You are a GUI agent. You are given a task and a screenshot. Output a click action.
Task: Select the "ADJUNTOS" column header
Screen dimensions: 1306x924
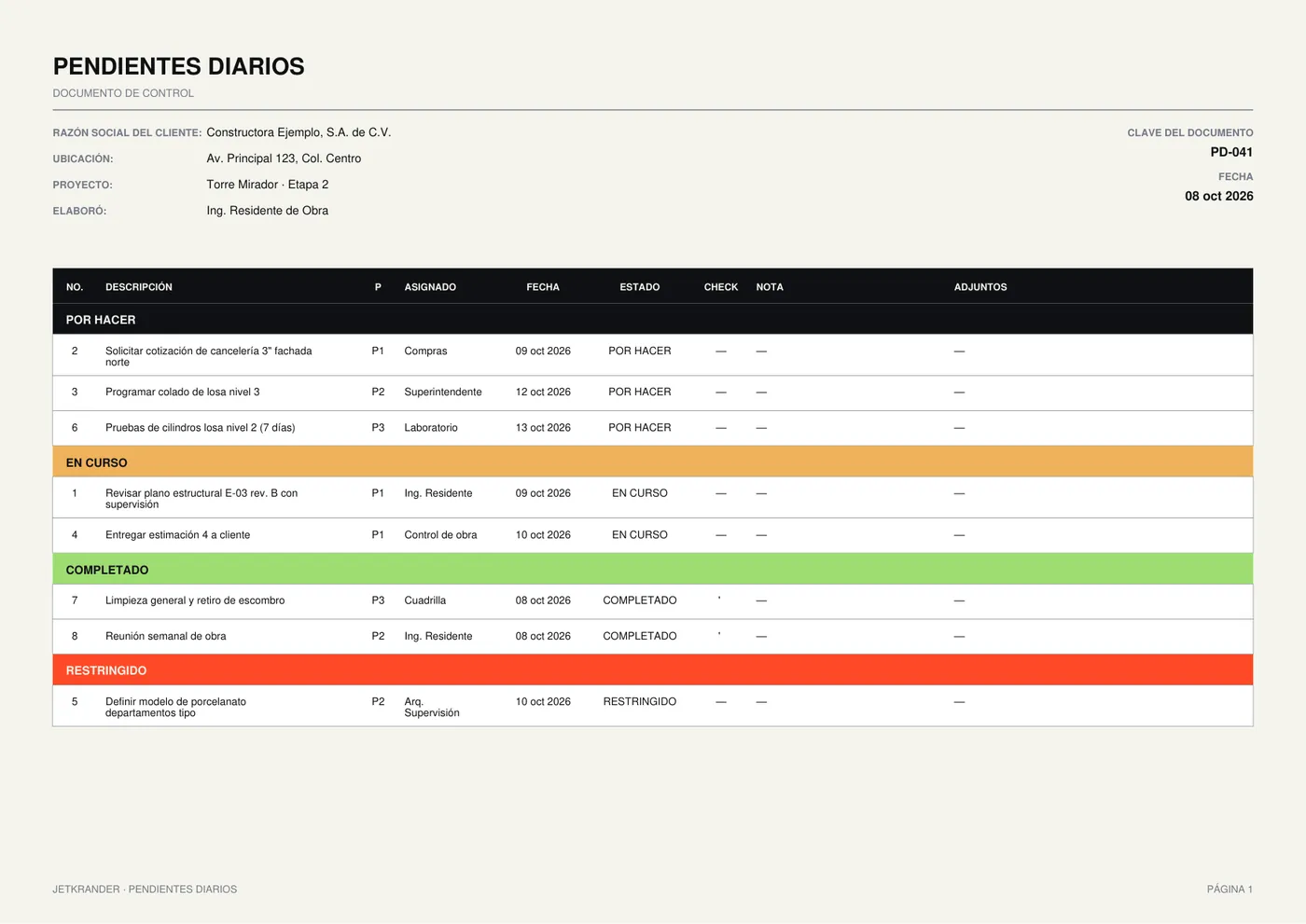click(x=980, y=287)
